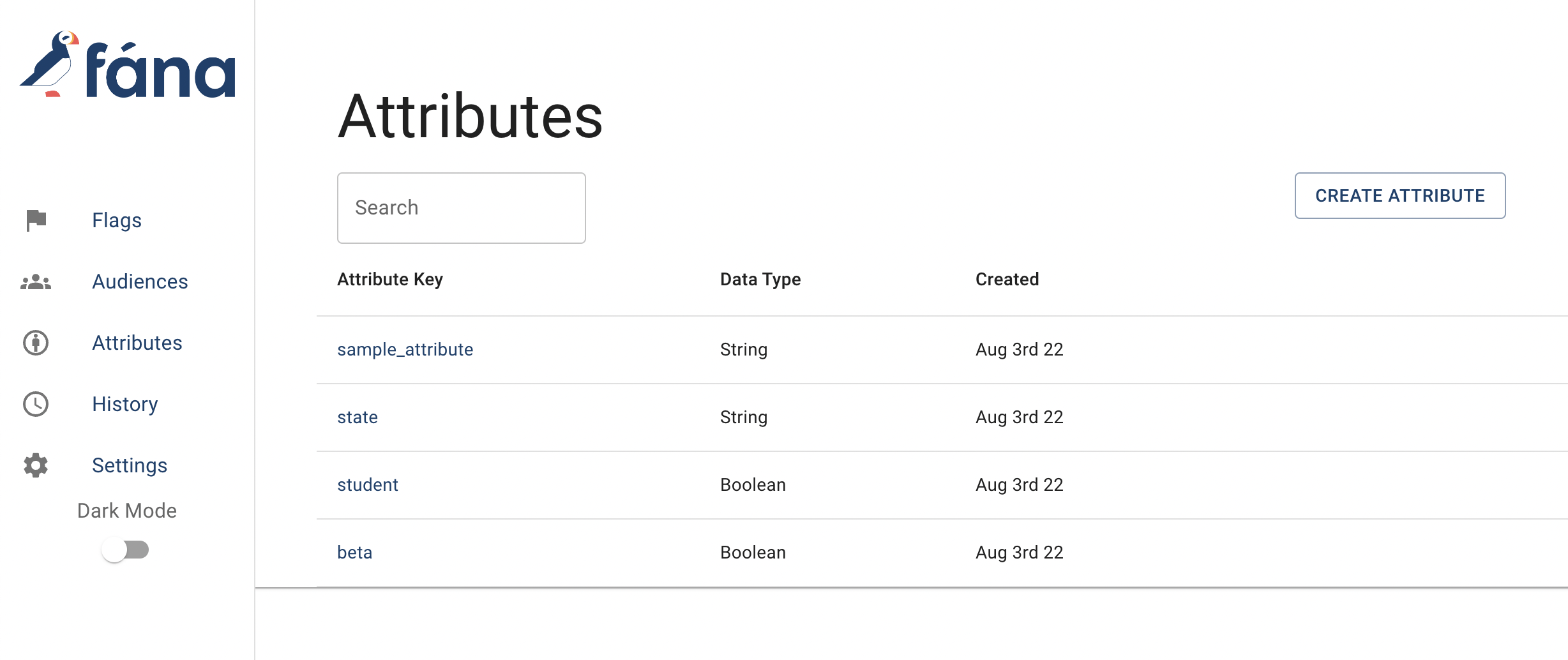Image resolution: width=1568 pixels, height=660 pixels.
Task: Click Boolean type in beta row
Action: pyautogui.click(x=753, y=553)
